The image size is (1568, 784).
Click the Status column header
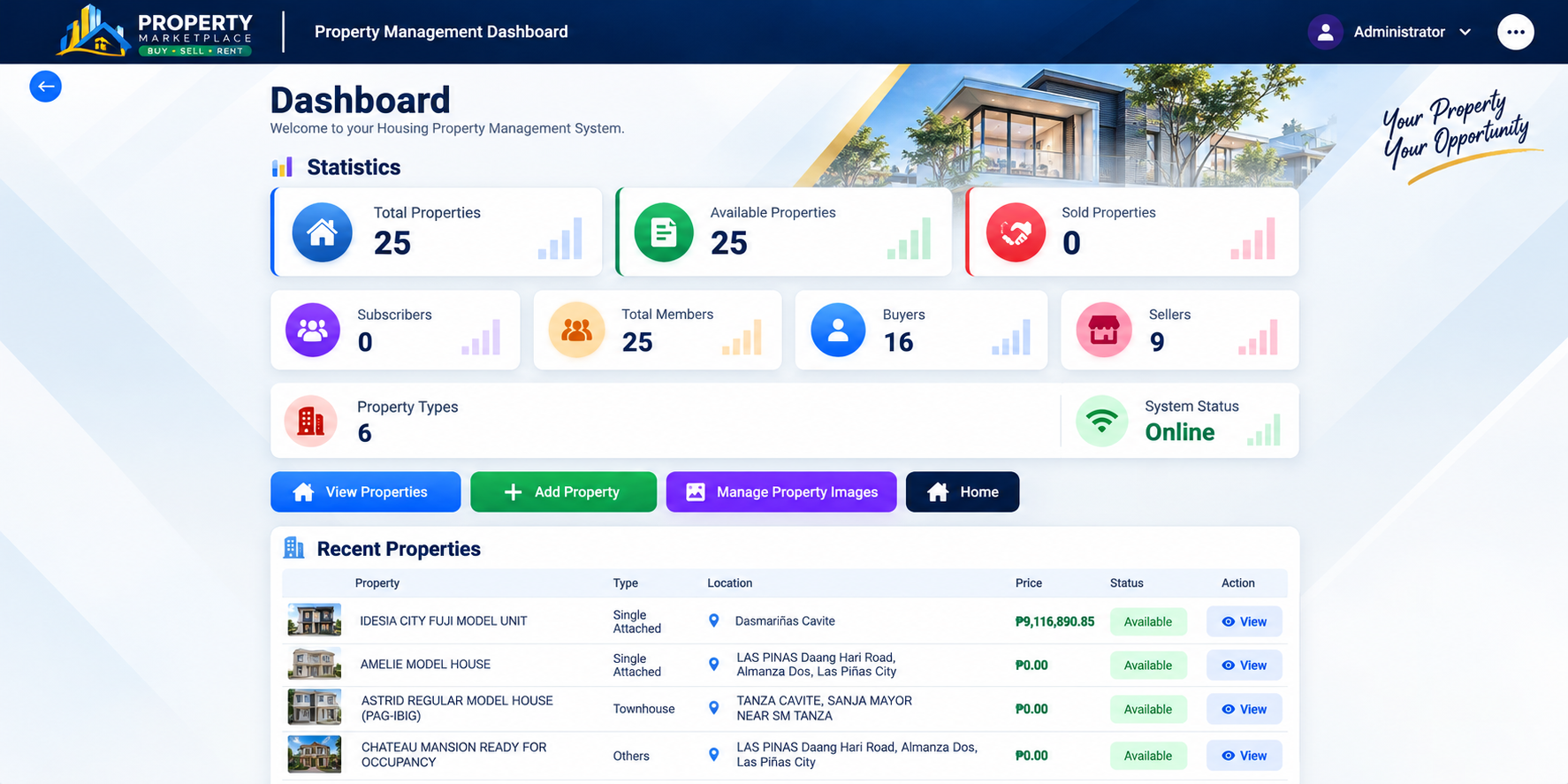click(1127, 583)
